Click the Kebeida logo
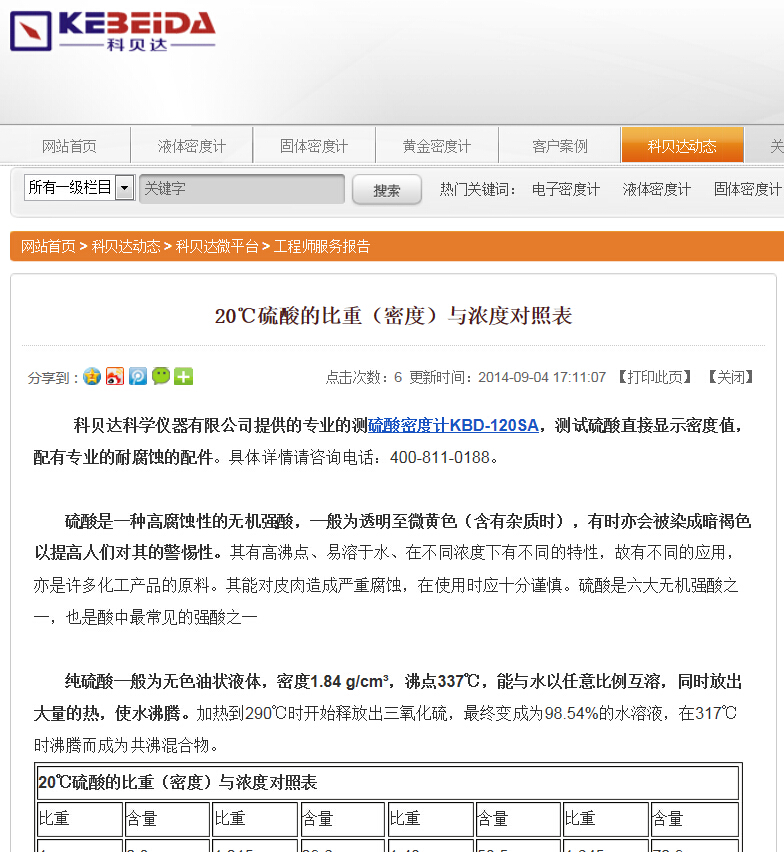 [112, 31]
